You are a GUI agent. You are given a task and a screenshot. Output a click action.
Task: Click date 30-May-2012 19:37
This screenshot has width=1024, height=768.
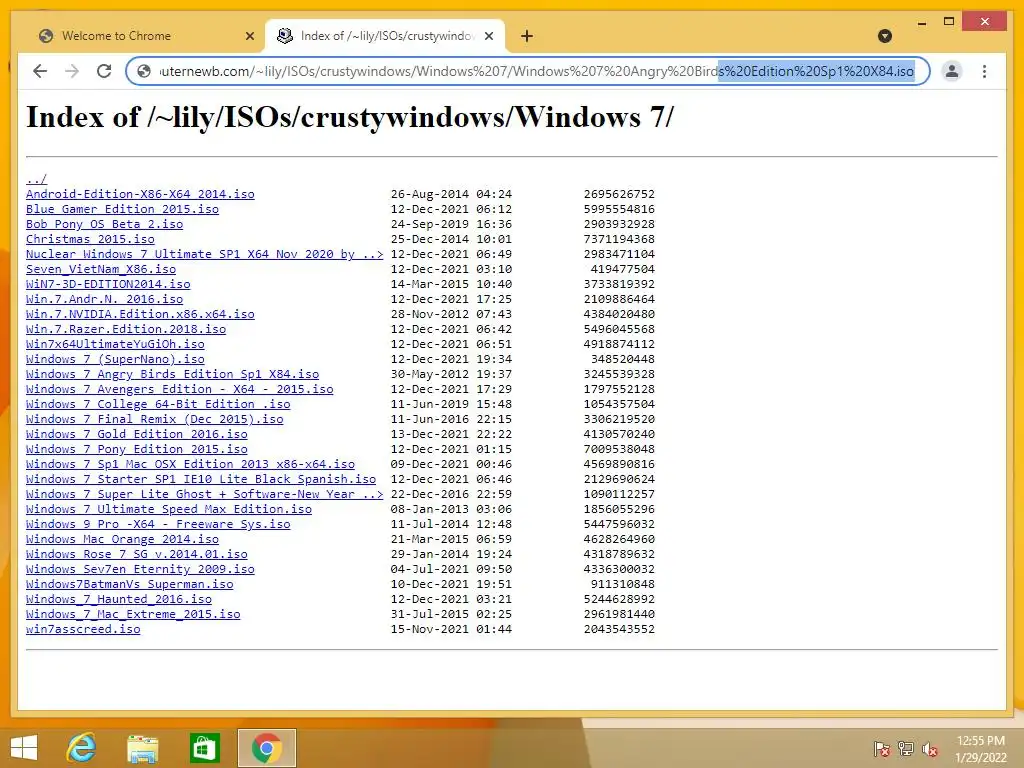(x=451, y=374)
